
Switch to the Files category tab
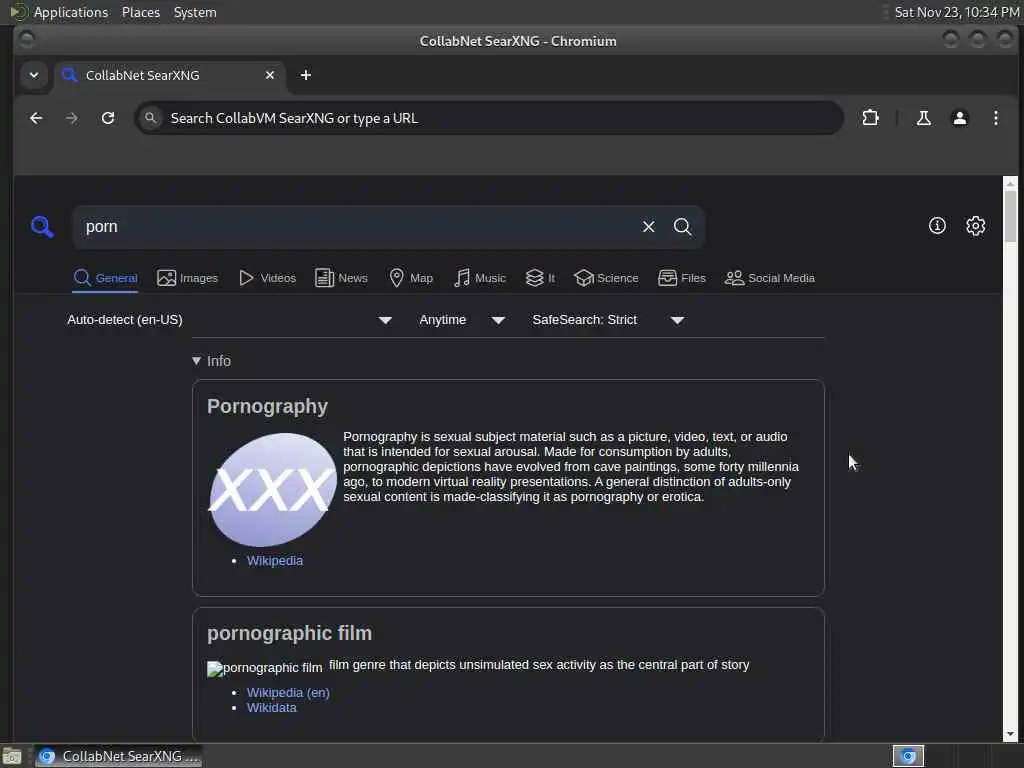(682, 278)
